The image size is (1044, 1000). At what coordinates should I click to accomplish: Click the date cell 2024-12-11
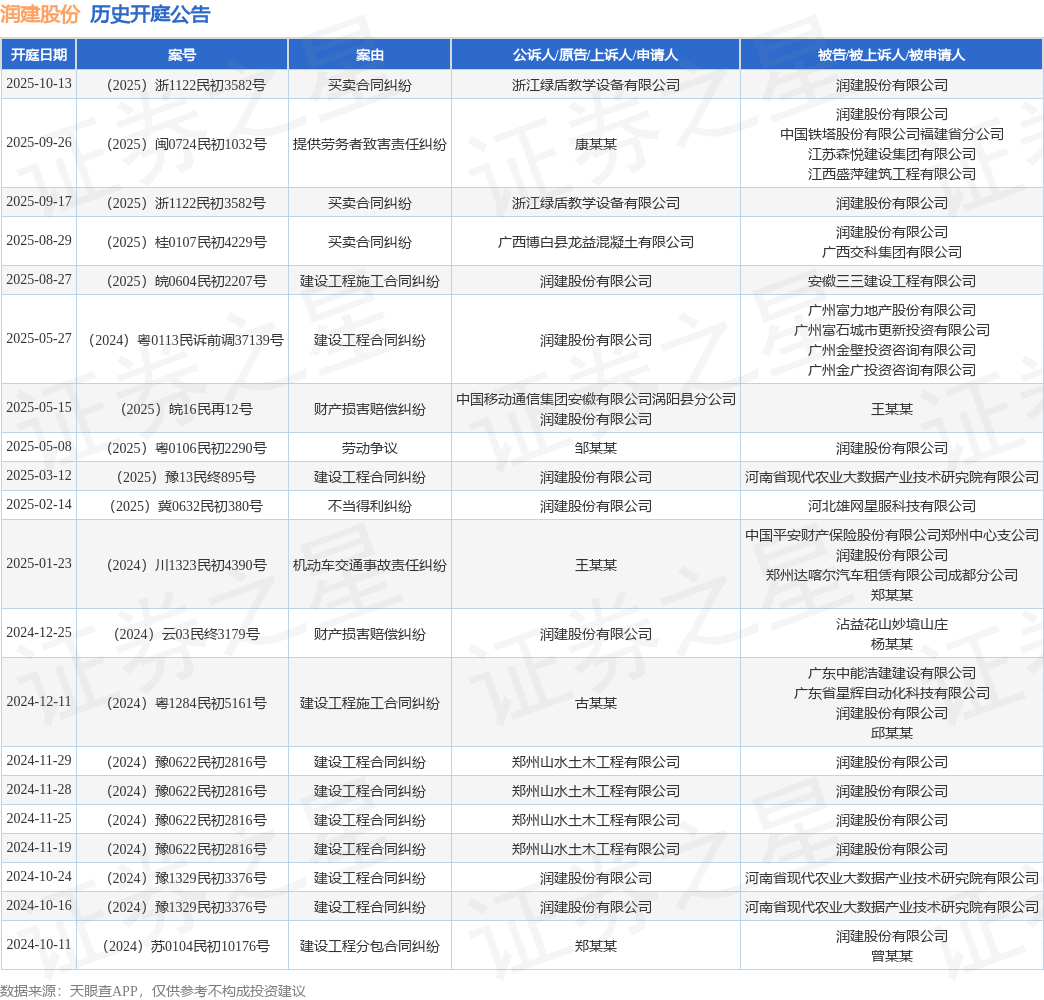pyautogui.click(x=39, y=701)
